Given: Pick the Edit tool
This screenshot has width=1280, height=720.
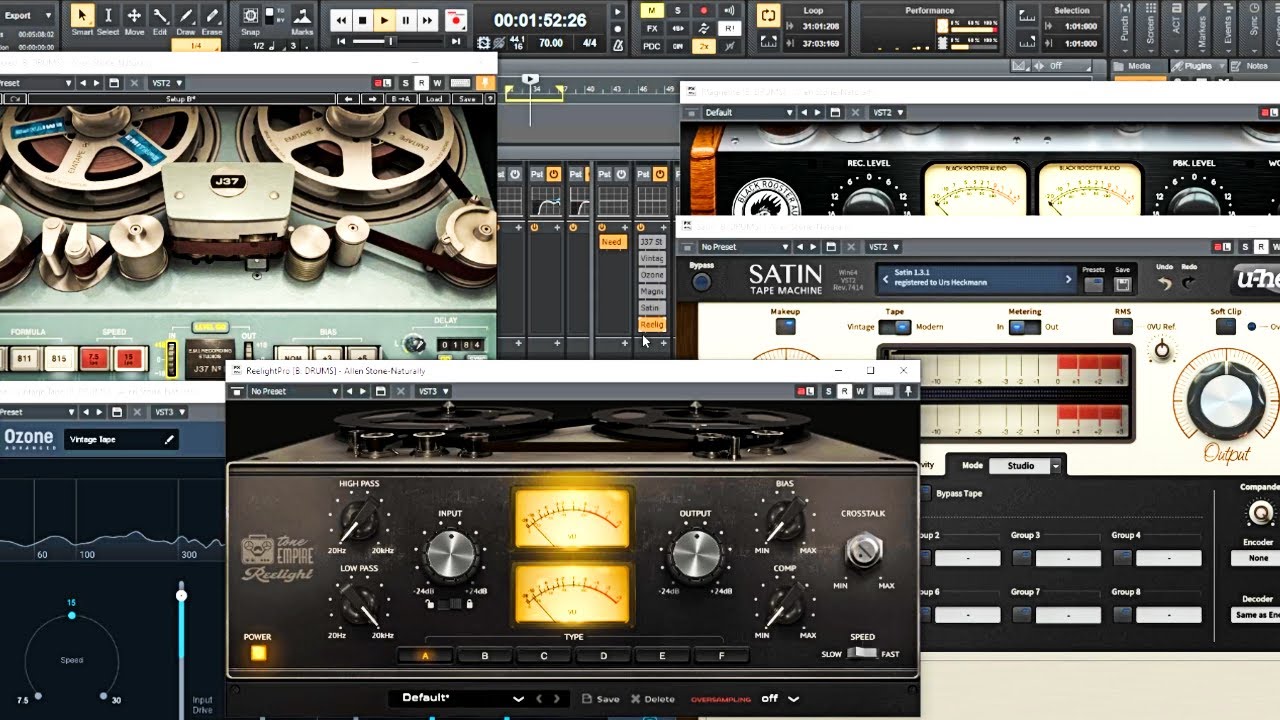Looking at the screenshot, I should coord(160,20).
